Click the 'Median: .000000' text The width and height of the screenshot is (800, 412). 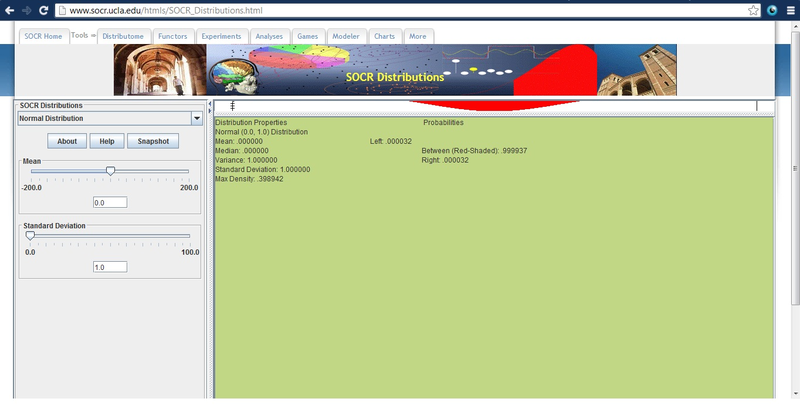coord(242,151)
